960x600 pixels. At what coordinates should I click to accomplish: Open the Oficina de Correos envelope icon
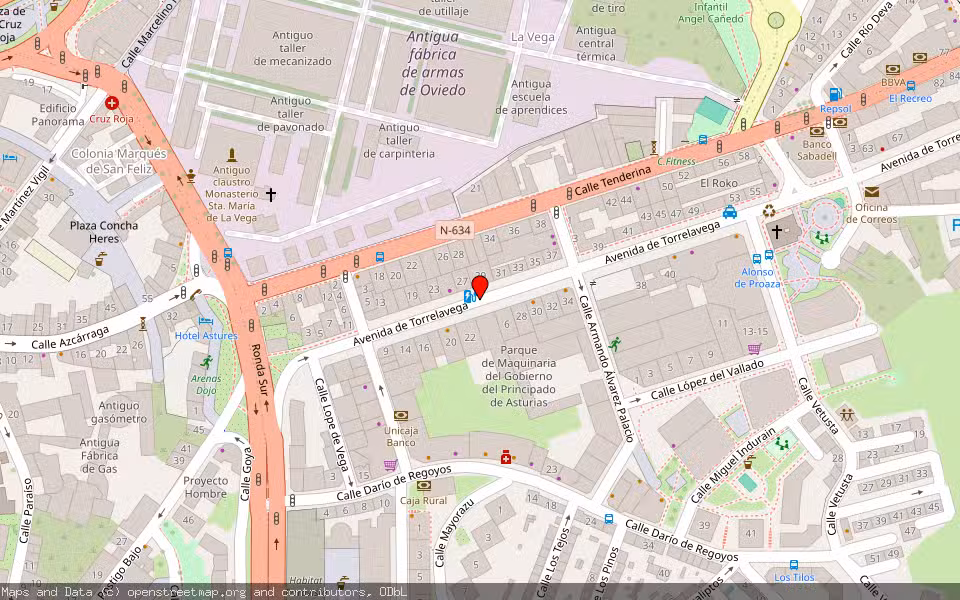coord(871,192)
